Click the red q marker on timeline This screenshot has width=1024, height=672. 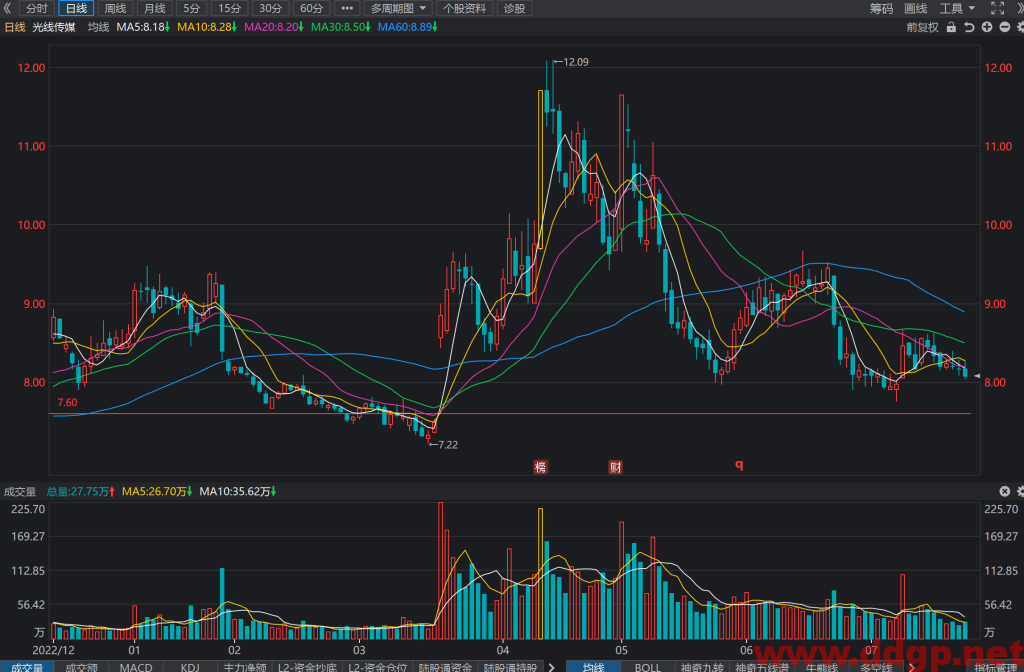739,464
